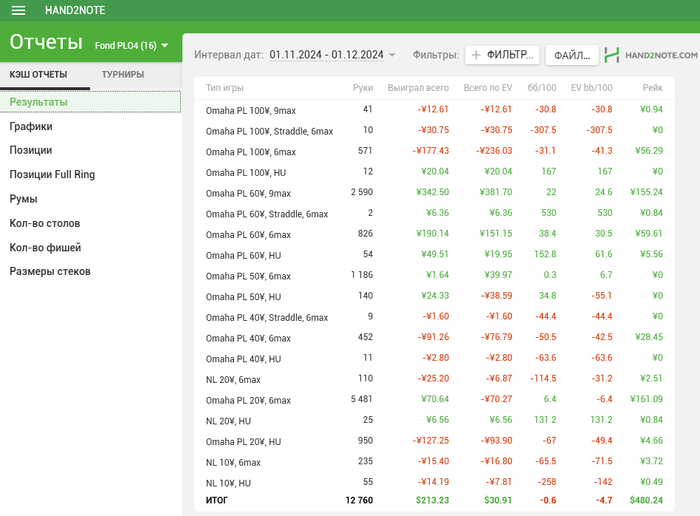Select the Кэш отчеты tab

[x=38, y=75]
